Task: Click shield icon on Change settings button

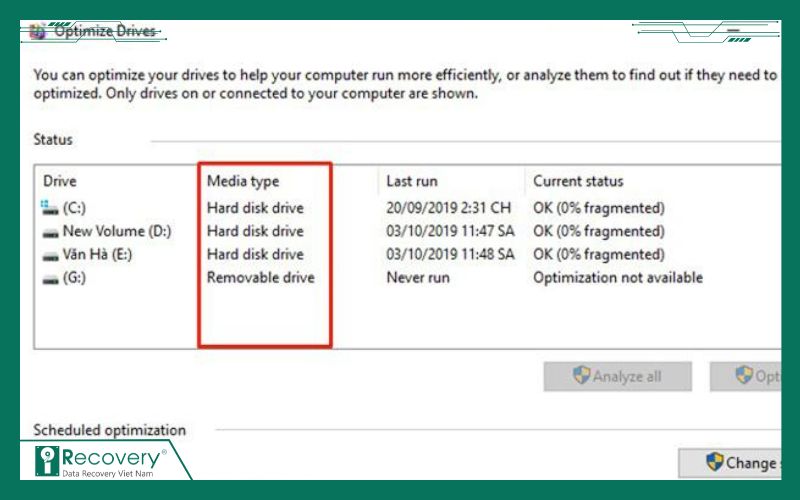Action: (714, 462)
